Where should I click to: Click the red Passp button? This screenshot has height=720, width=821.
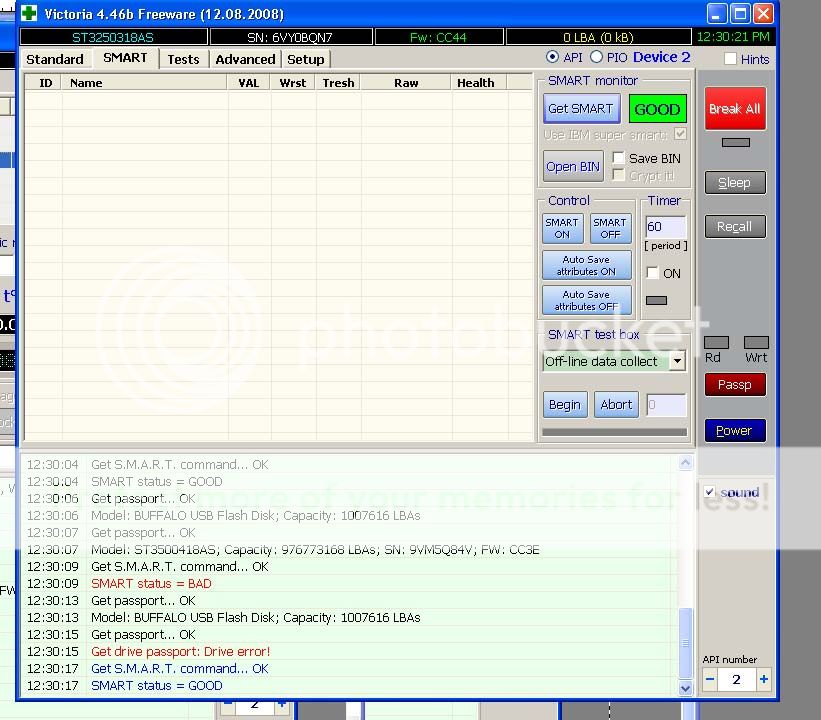coord(735,384)
